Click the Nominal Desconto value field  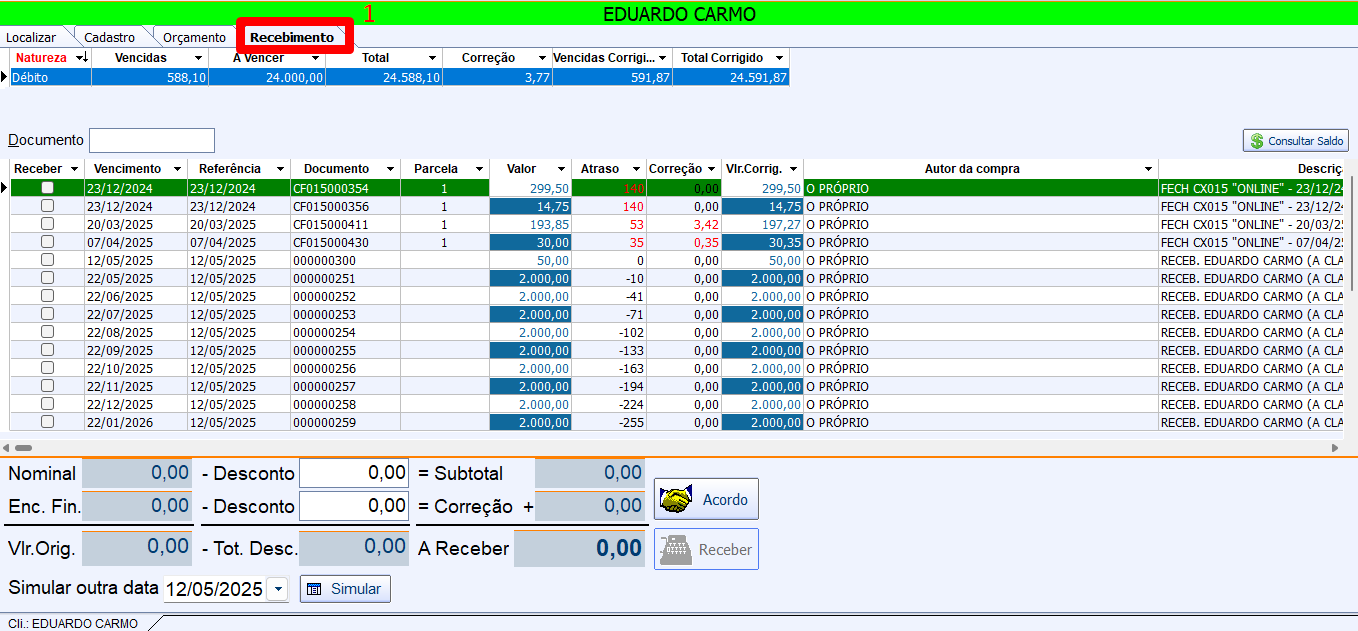point(354,473)
